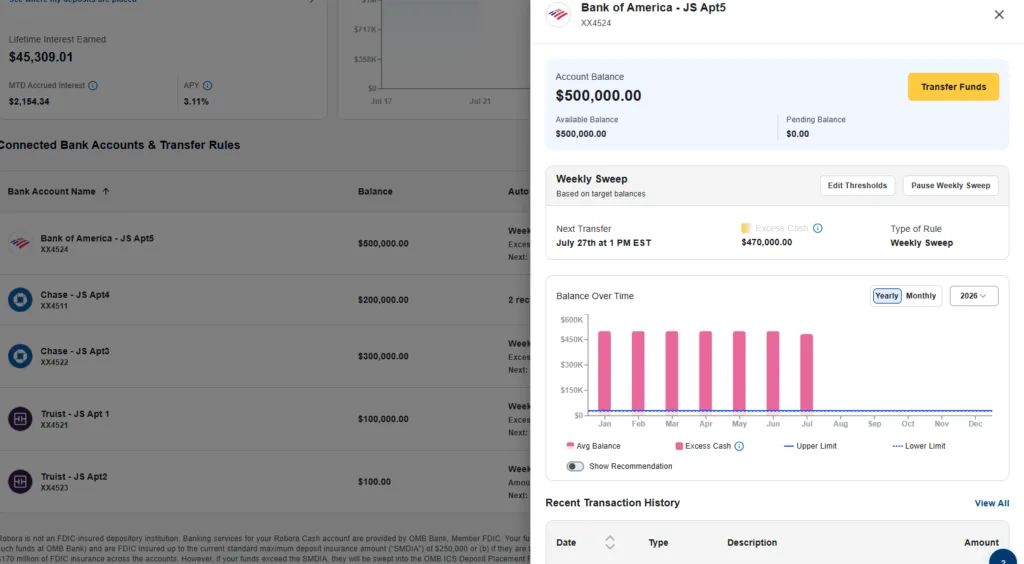
Task: Open the APY info icon
Action: [208, 86]
